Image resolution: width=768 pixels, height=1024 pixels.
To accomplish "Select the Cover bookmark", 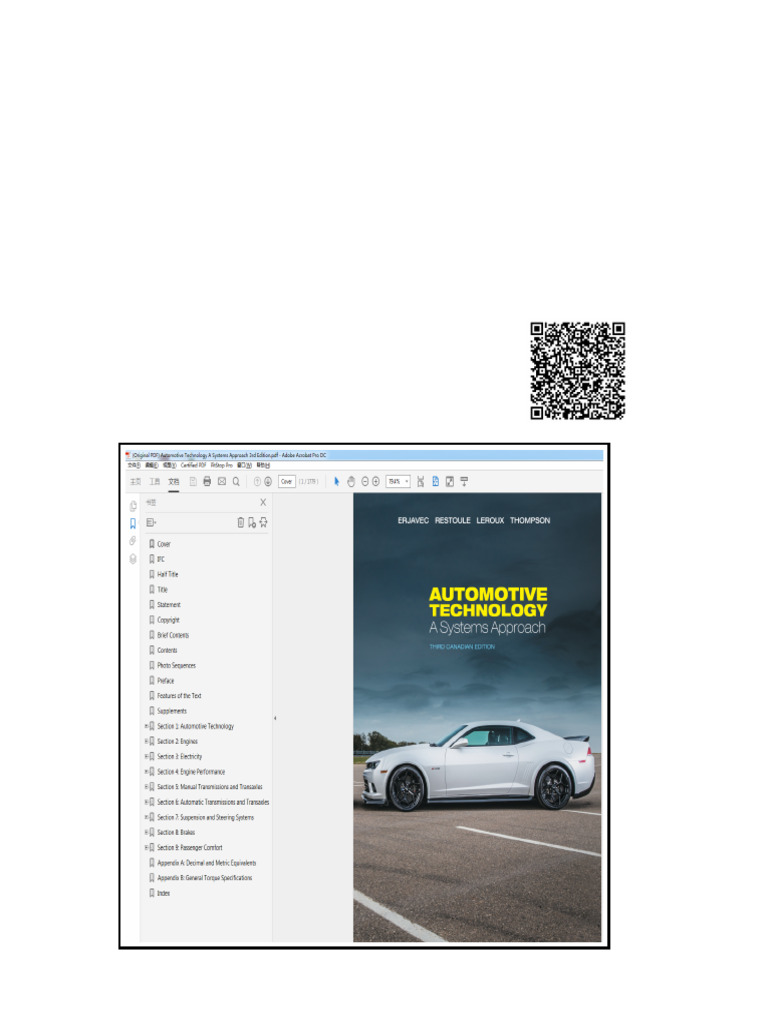I will (164, 544).
